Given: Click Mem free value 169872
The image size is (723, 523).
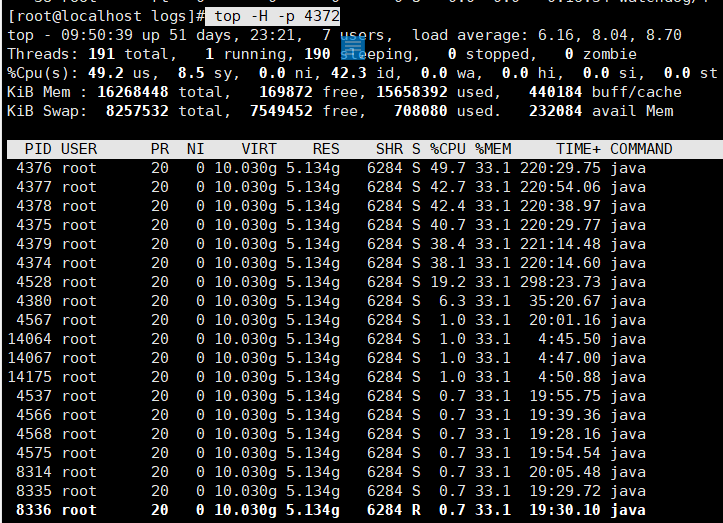Looking at the screenshot, I should 286,92.
